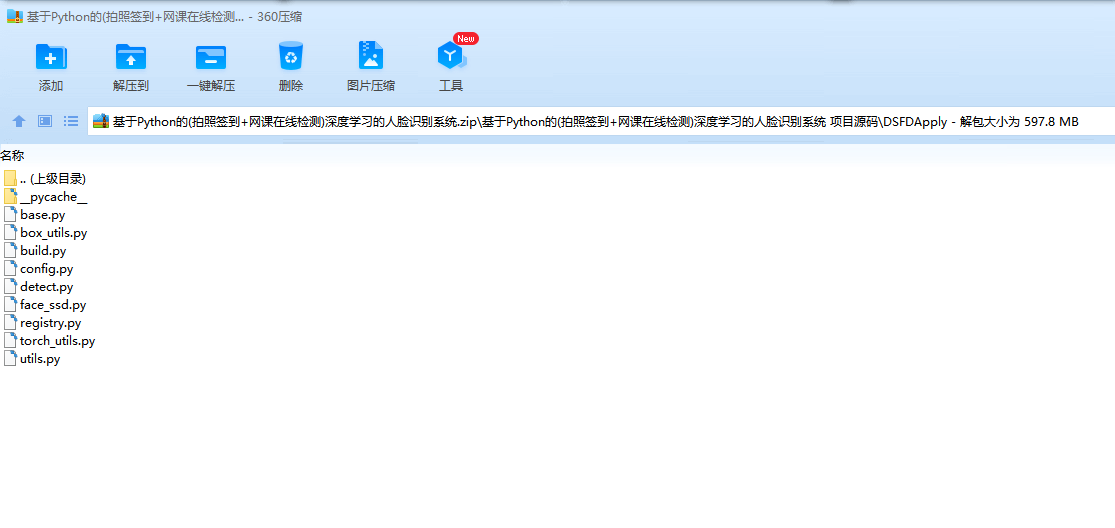Select the torch_utils.py file
The width and height of the screenshot is (1115, 528).
[49, 341]
